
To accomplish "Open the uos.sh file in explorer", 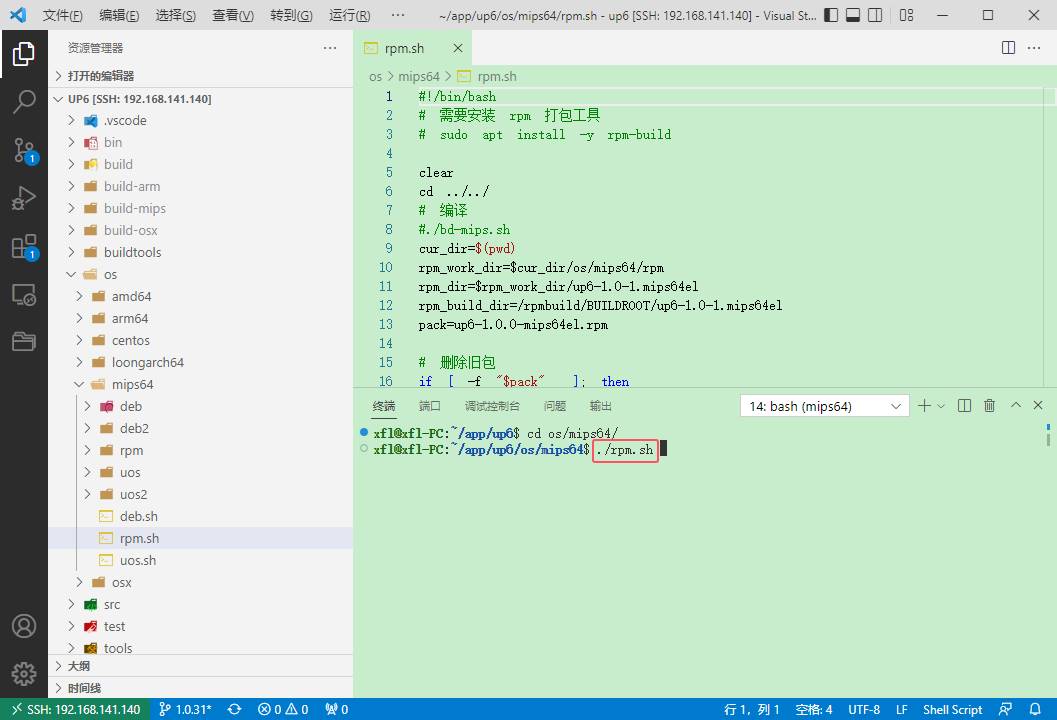I will [137, 560].
